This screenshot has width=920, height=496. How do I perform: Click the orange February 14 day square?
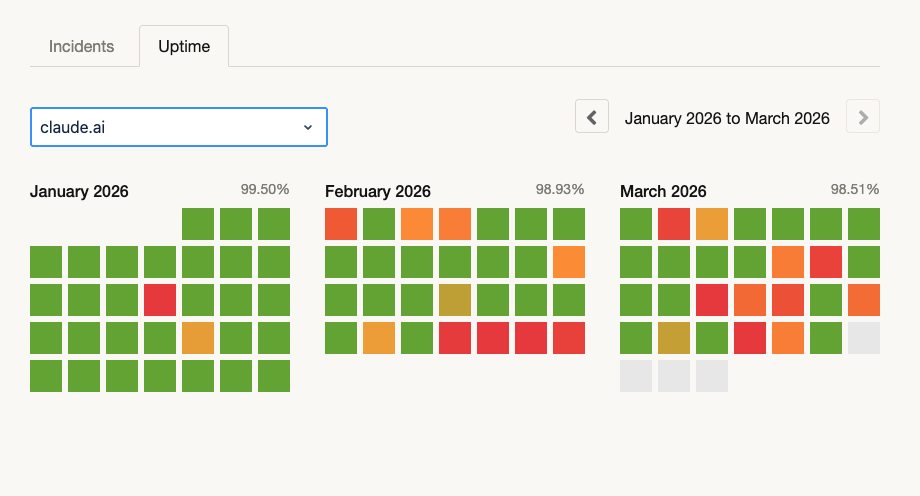point(569,262)
